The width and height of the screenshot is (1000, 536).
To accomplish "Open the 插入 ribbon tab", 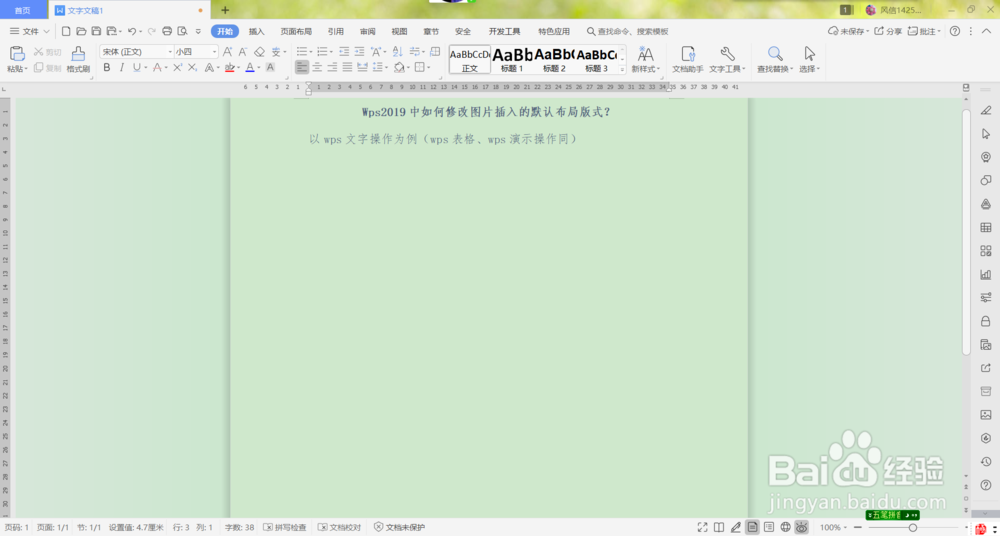I will tap(256, 31).
